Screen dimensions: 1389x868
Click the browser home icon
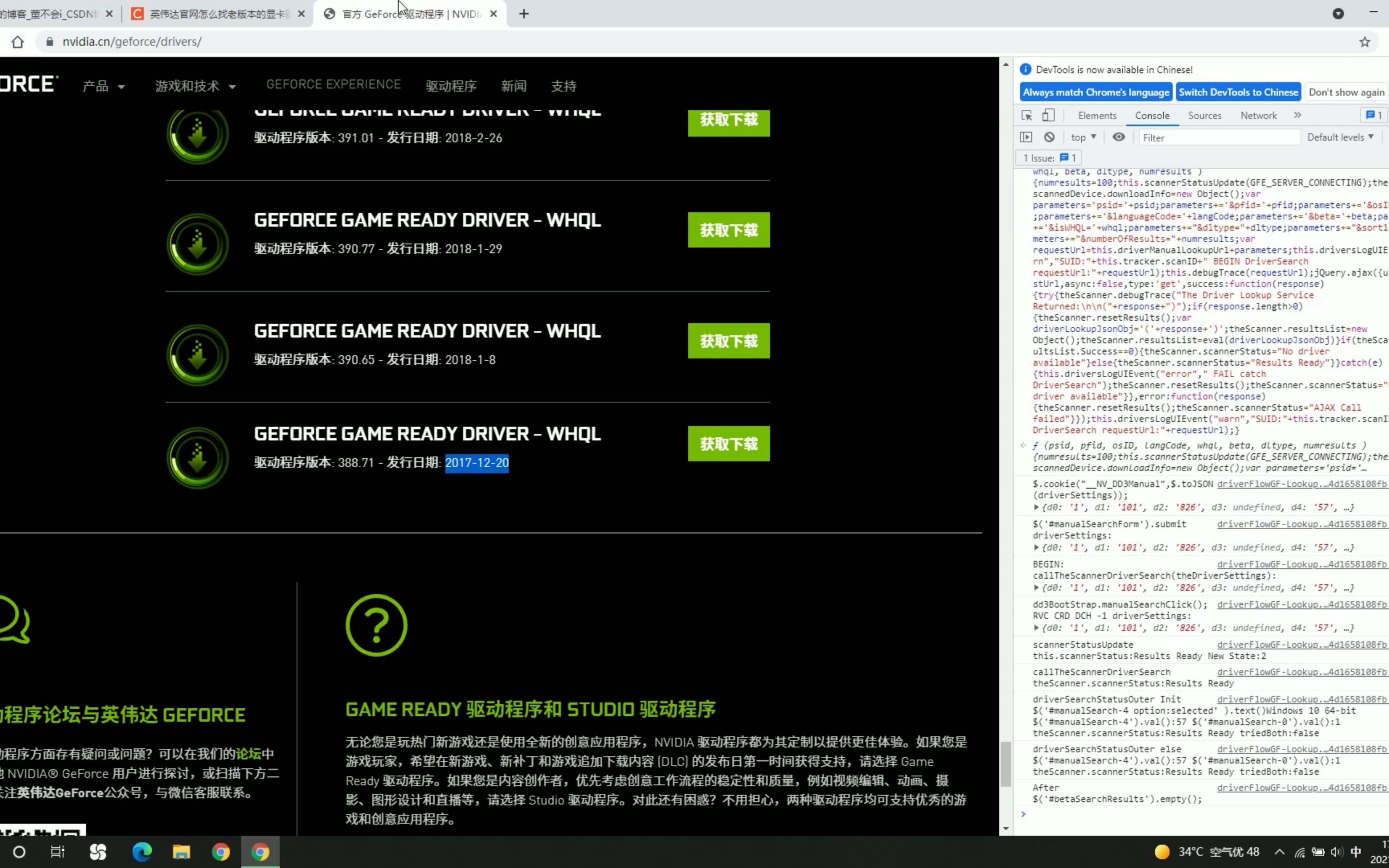tap(18, 42)
